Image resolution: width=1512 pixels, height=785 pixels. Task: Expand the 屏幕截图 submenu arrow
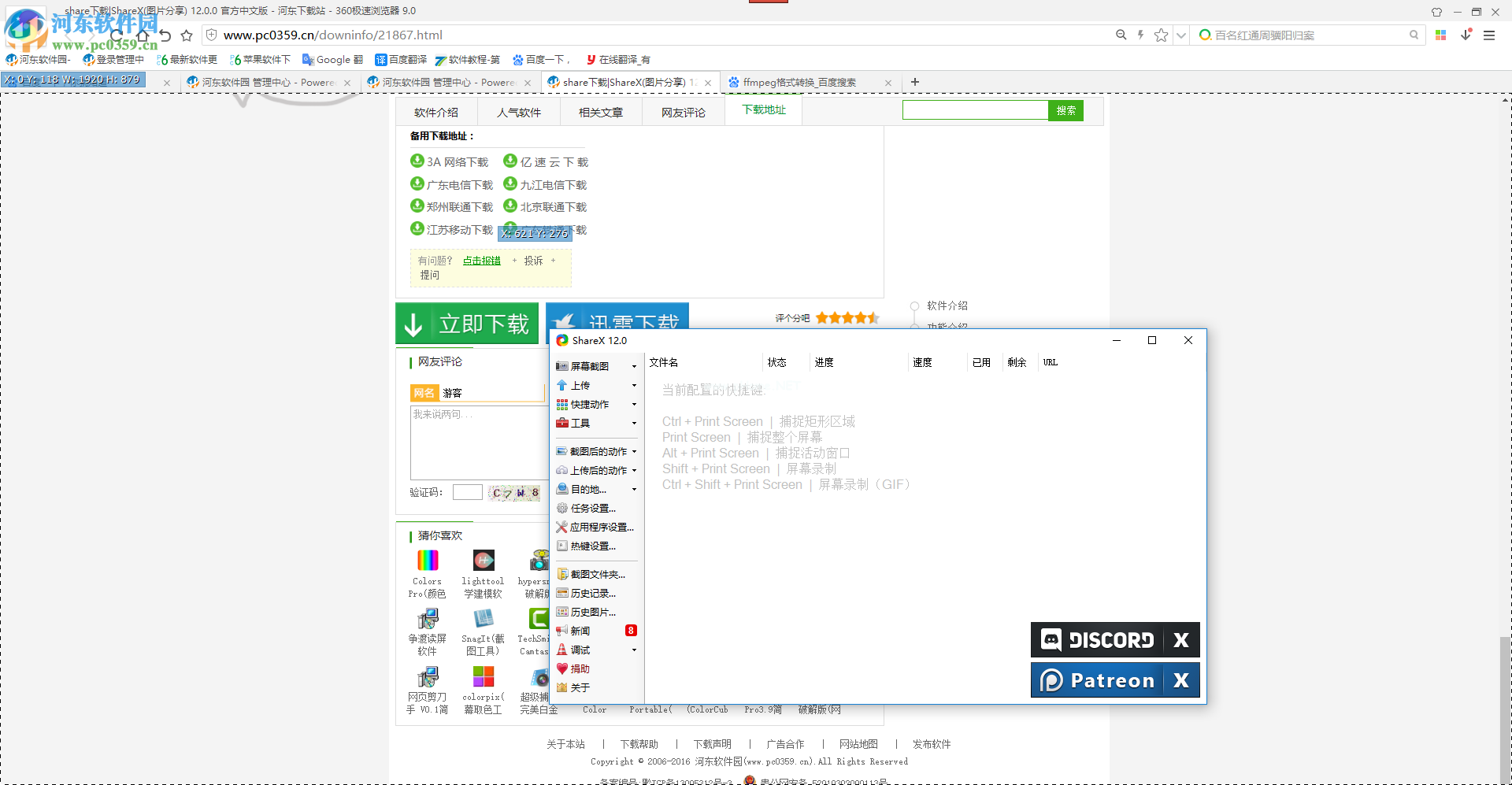(634, 366)
